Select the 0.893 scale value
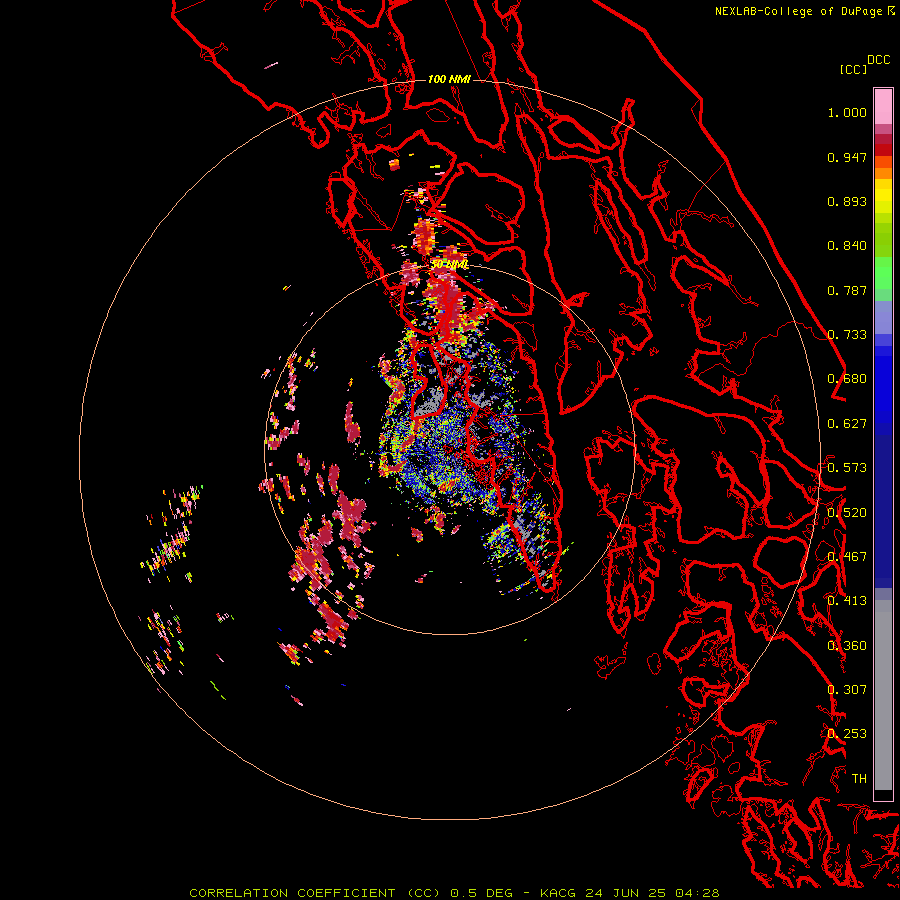900x900 pixels. point(847,201)
